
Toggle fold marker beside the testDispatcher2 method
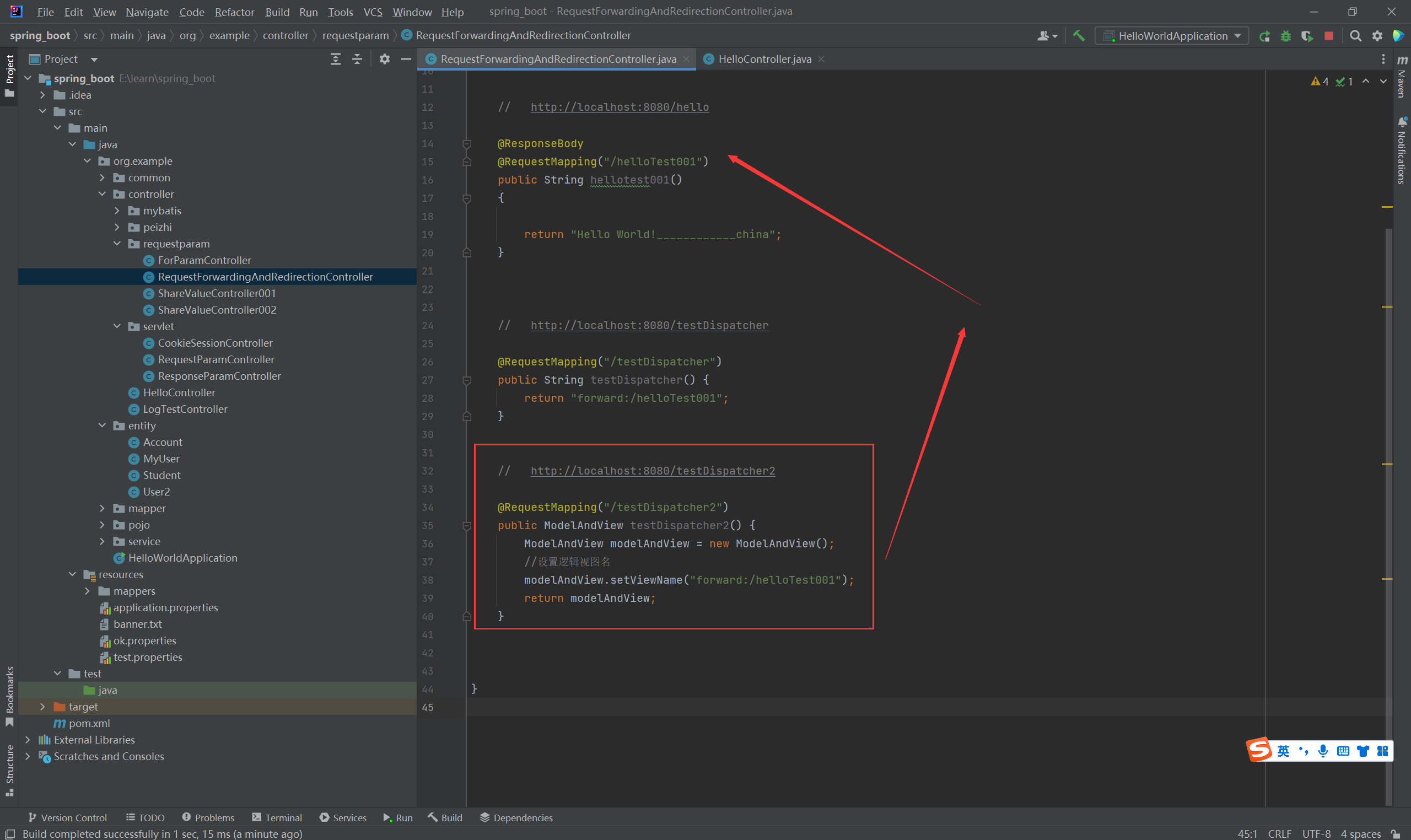pos(467,526)
